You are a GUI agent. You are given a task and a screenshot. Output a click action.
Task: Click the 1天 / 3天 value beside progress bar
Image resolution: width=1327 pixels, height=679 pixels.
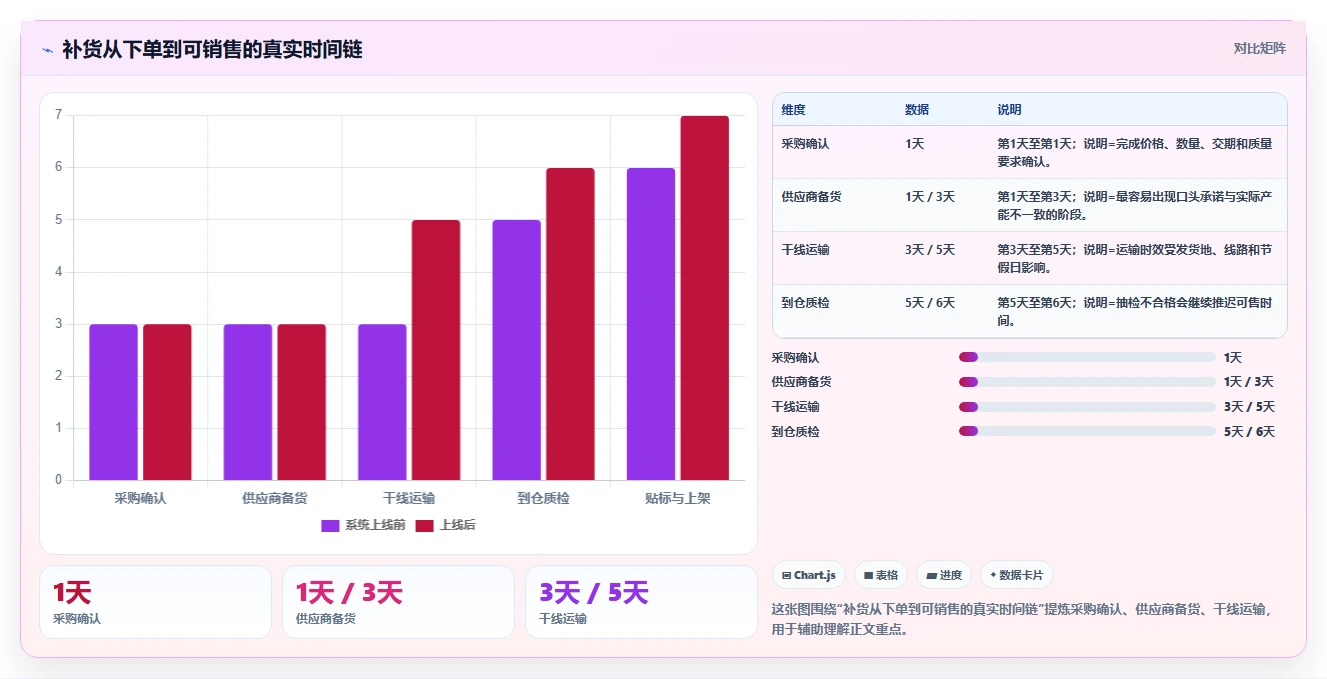[1249, 382]
